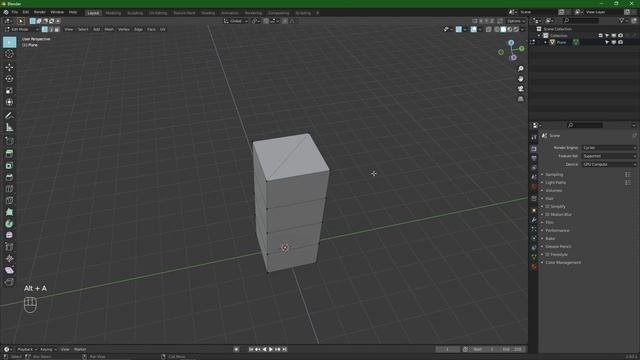
Task: Open the Material properties tab
Action: click(x=534, y=267)
